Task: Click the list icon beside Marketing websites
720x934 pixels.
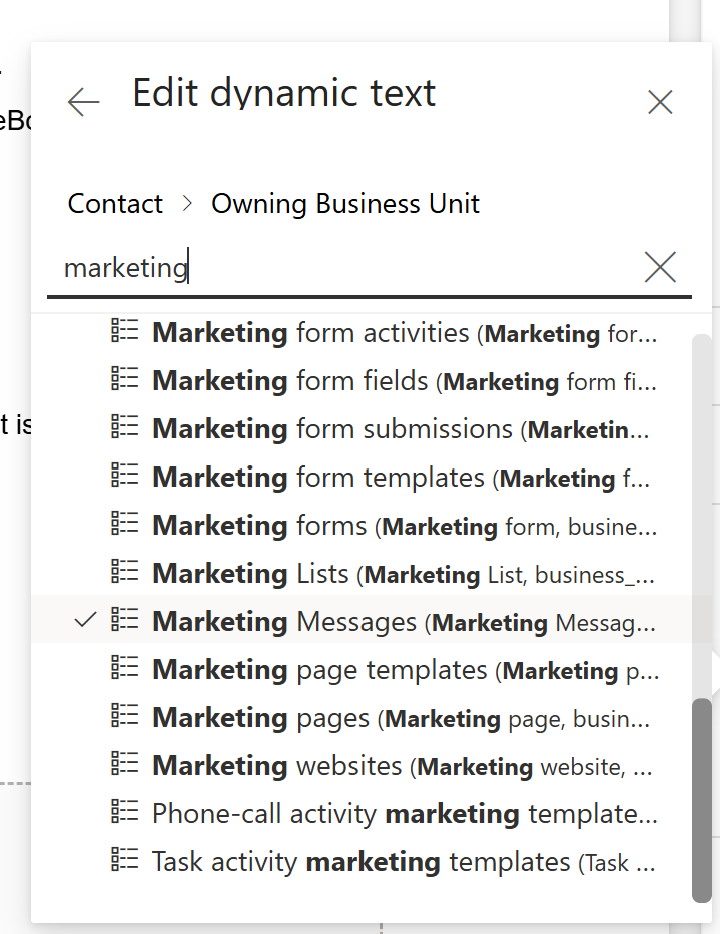Action: [x=124, y=765]
